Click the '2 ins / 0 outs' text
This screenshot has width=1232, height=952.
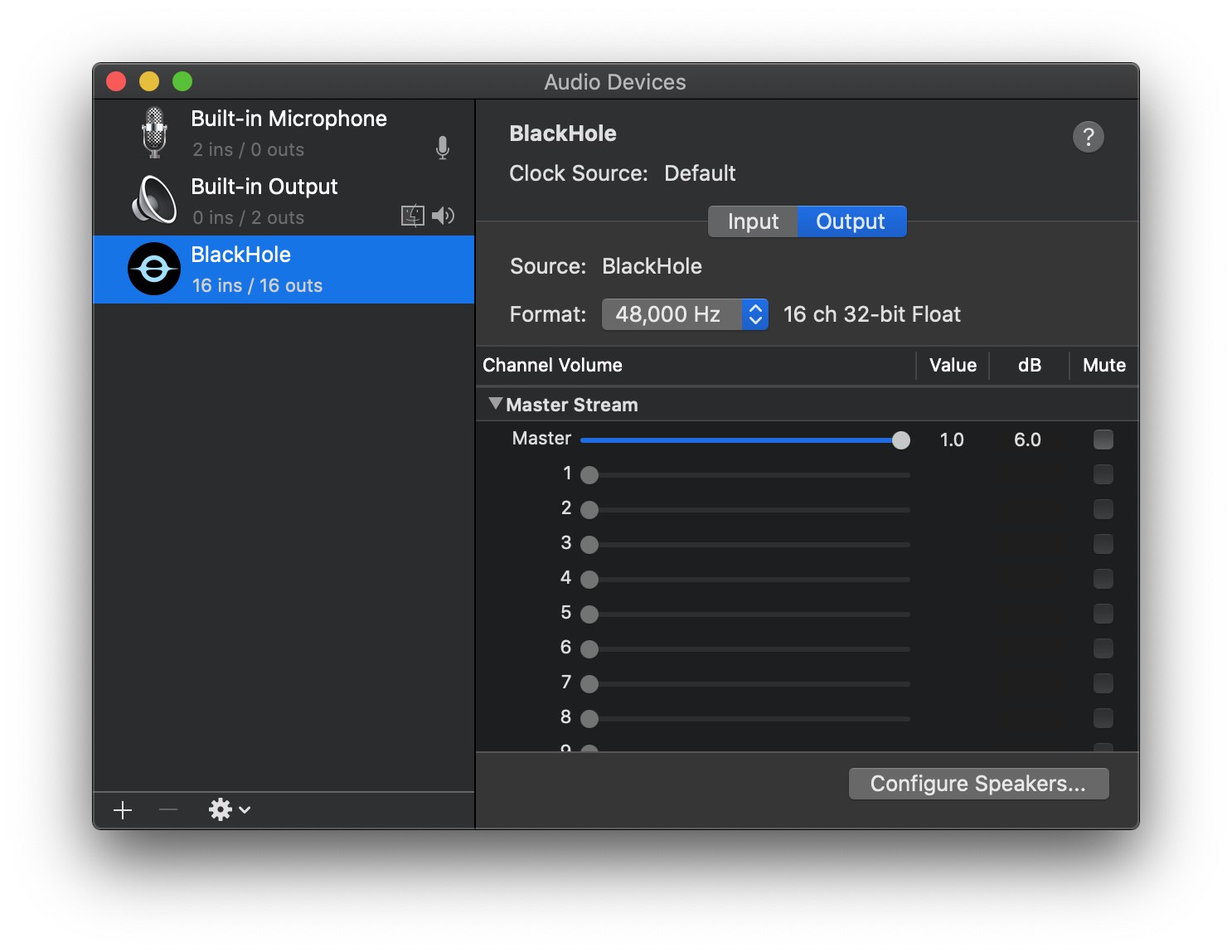(249, 149)
